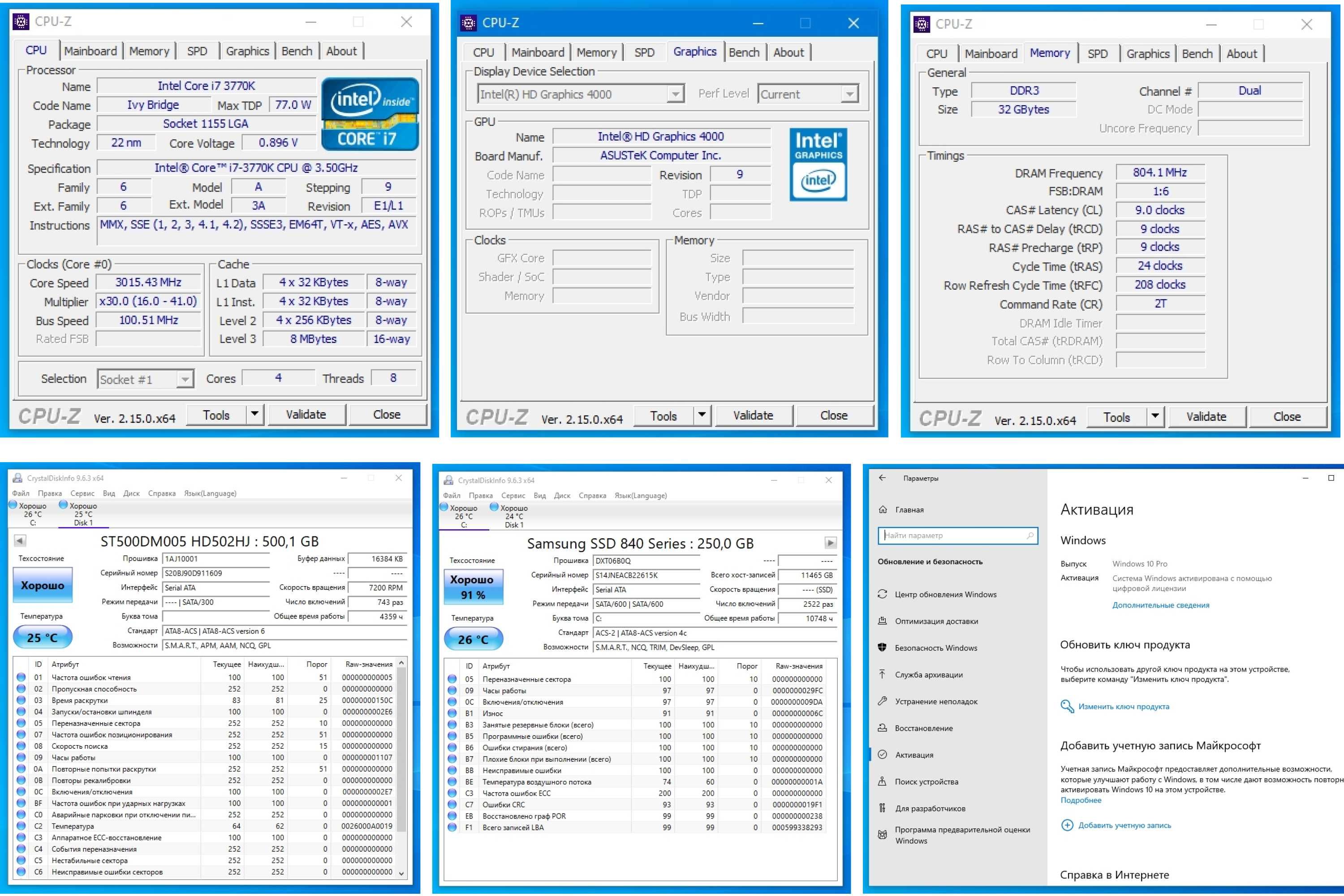Expand Tools arrow in the Memory tab window
Viewport: 1344px width, 896px height.
point(1155,416)
